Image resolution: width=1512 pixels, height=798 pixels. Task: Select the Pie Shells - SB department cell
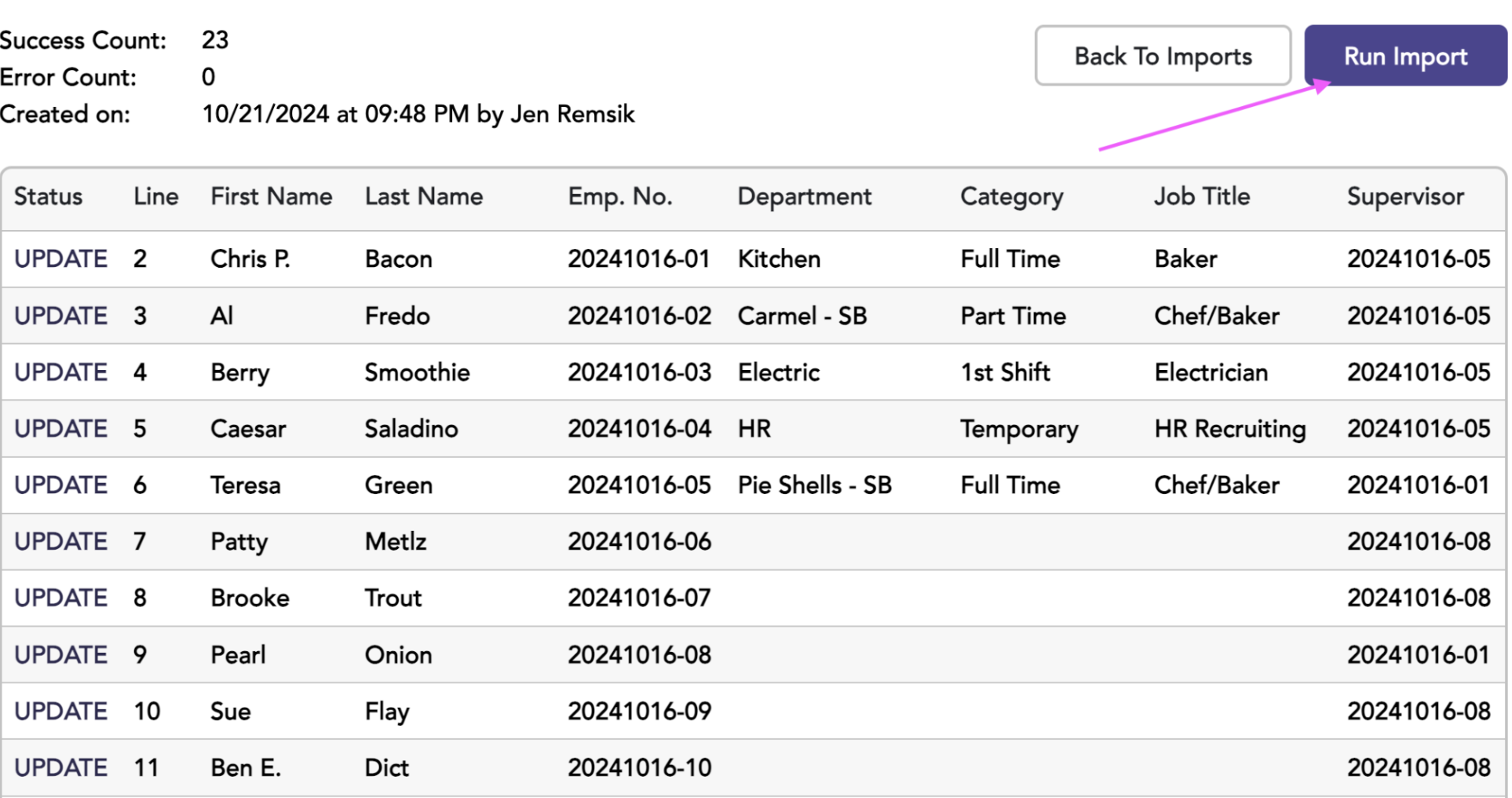(815, 485)
